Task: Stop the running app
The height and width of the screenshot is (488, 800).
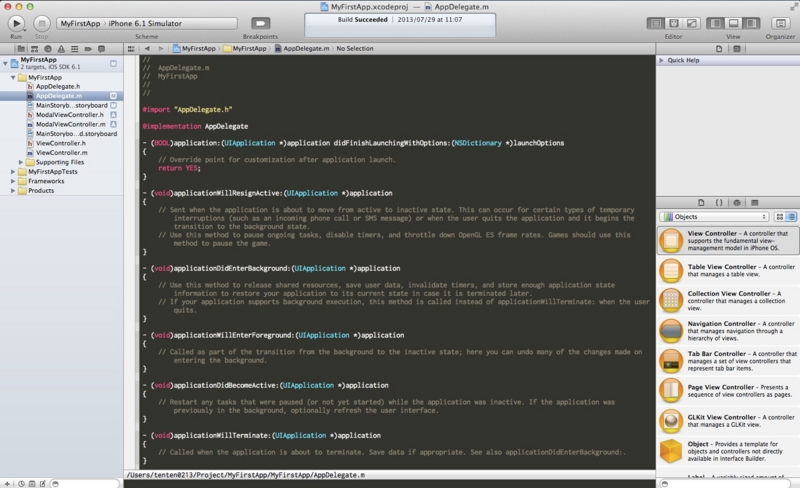Action: pos(42,23)
